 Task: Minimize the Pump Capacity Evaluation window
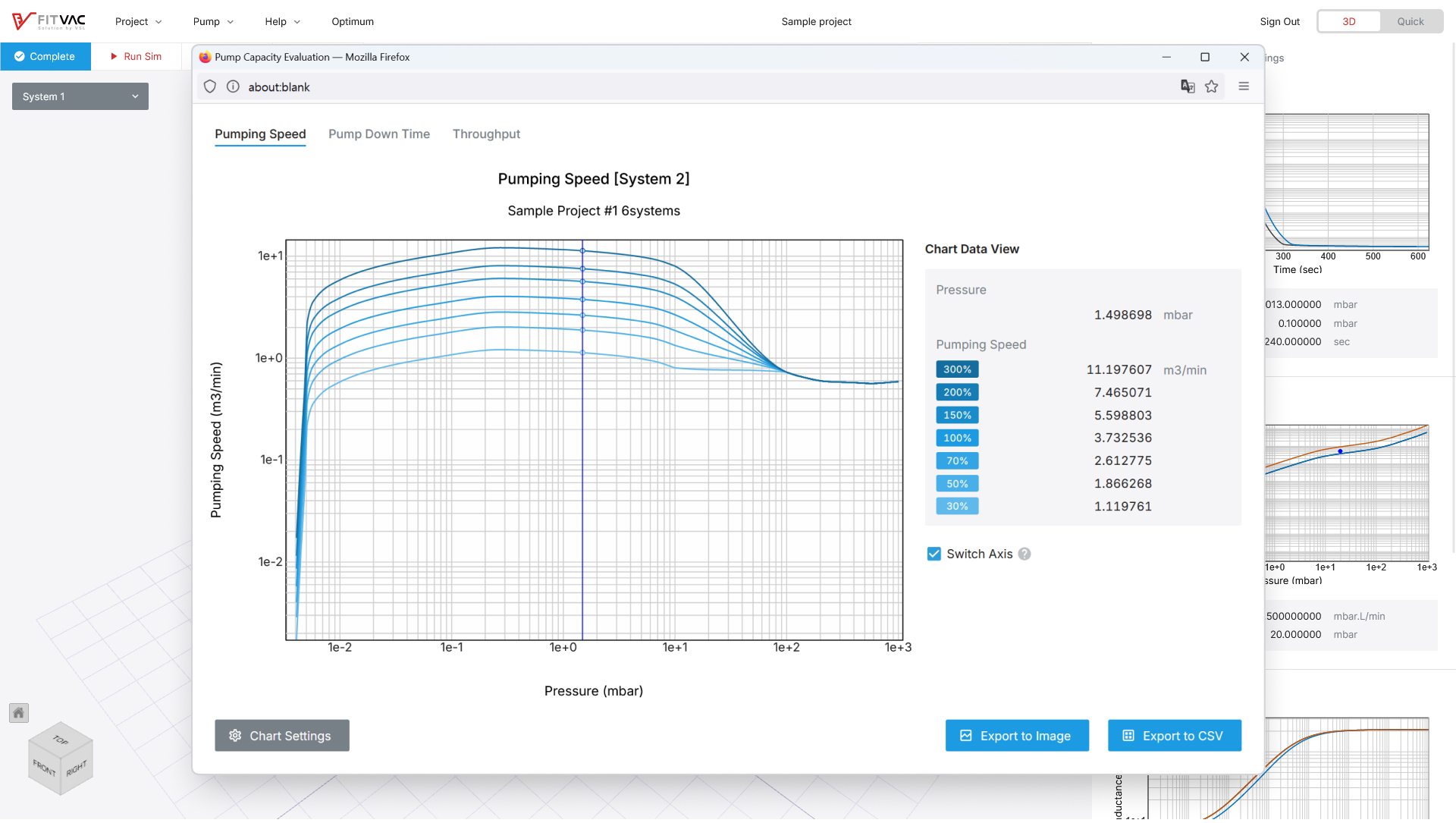(x=1166, y=57)
